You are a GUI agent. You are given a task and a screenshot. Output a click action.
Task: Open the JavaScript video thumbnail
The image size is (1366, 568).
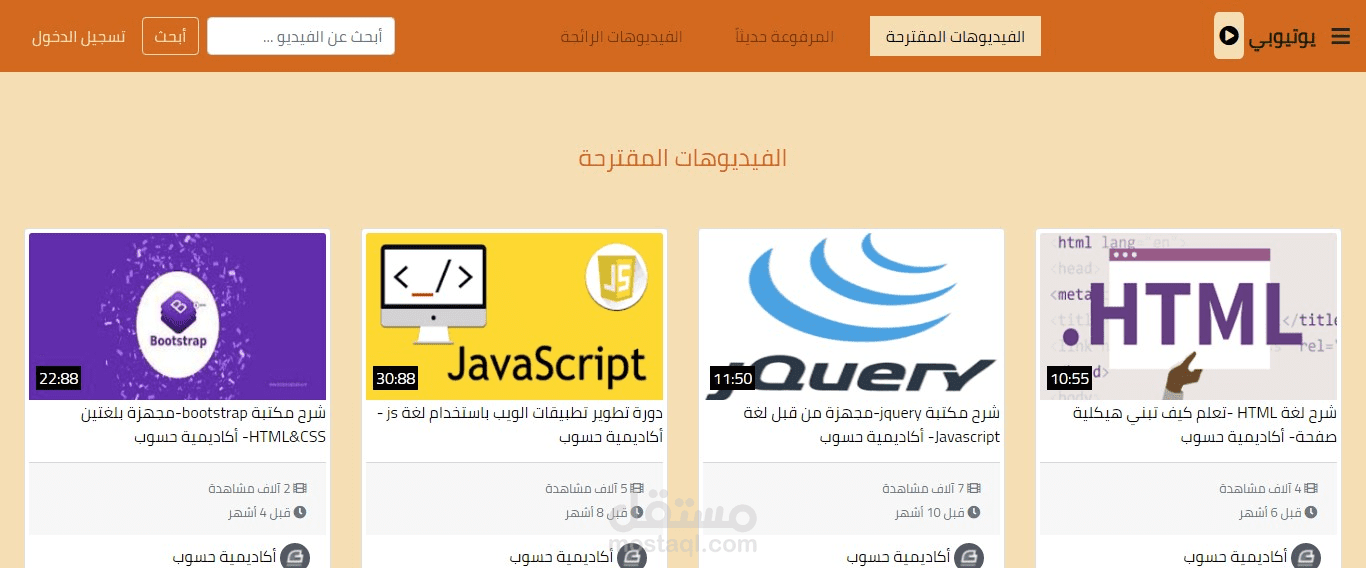[x=514, y=316]
